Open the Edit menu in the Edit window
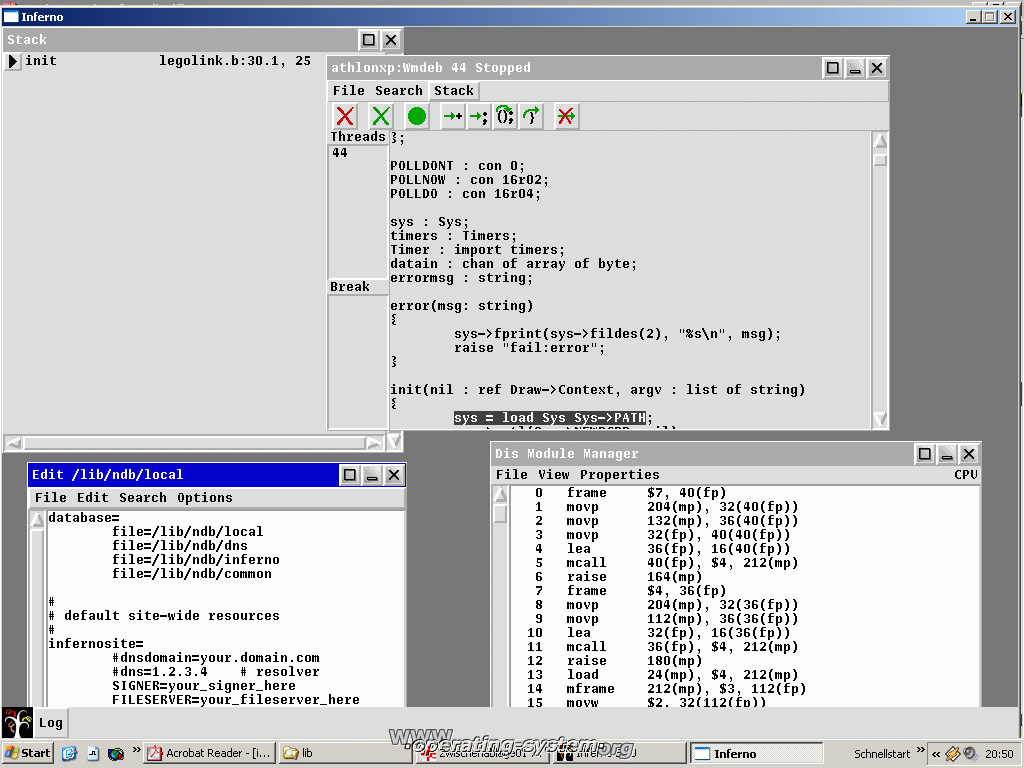 tap(93, 498)
